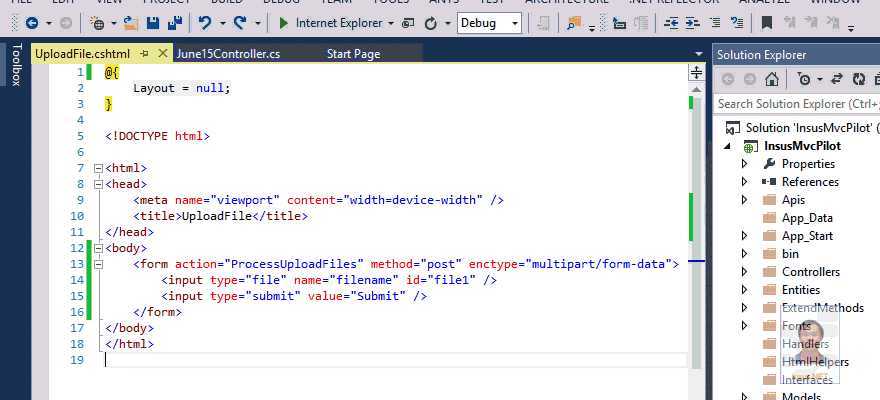Image resolution: width=880 pixels, height=400 pixels.
Task: Collapse the html tag outlining region
Action: pos(99,168)
